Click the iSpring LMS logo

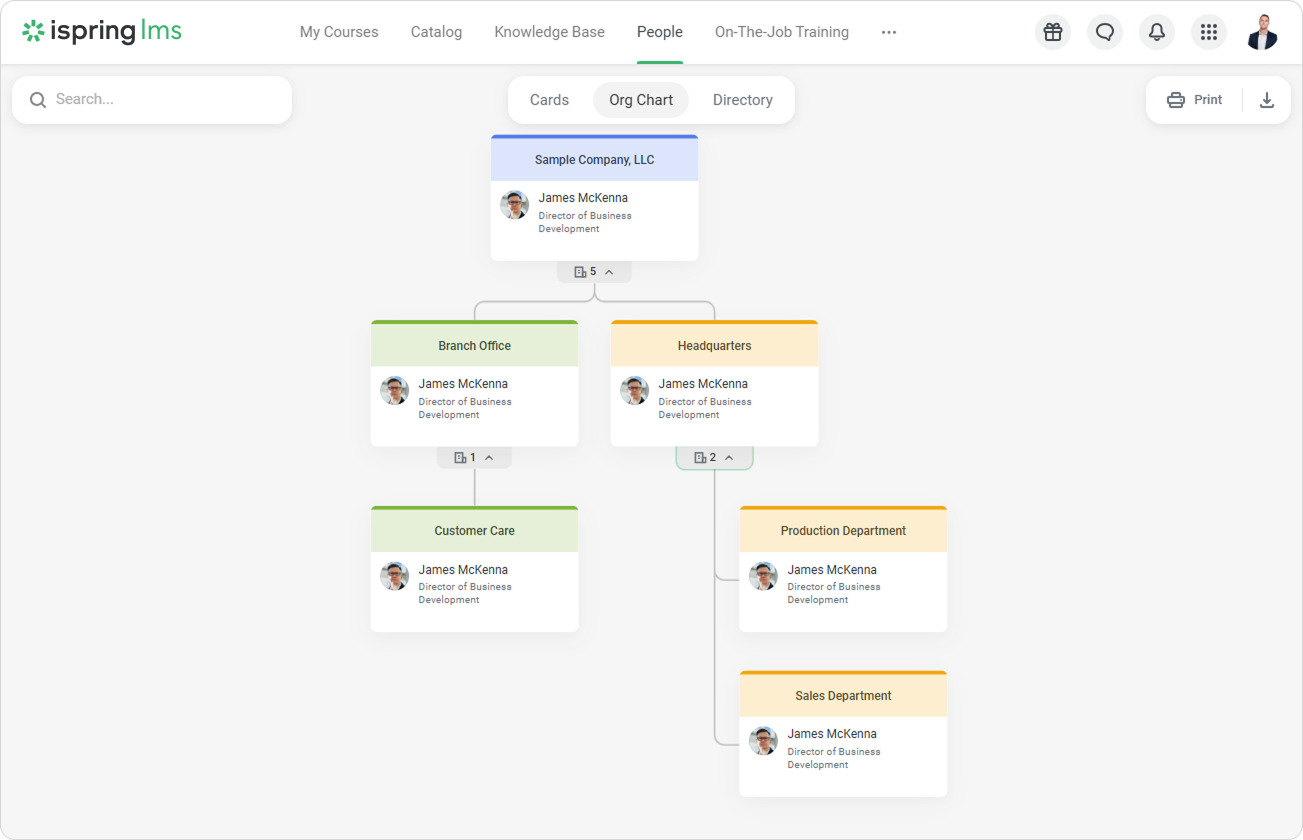(102, 32)
